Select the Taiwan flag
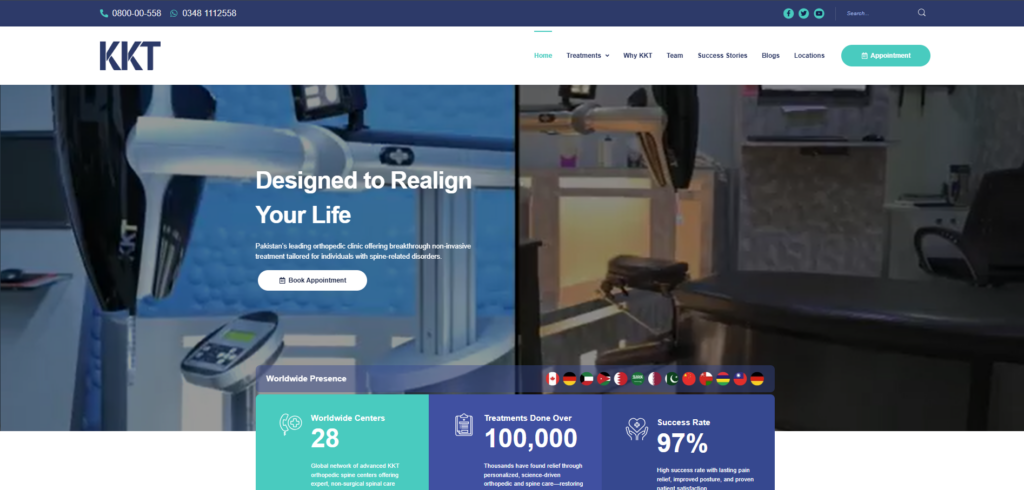The image size is (1024, 490). point(740,379)
